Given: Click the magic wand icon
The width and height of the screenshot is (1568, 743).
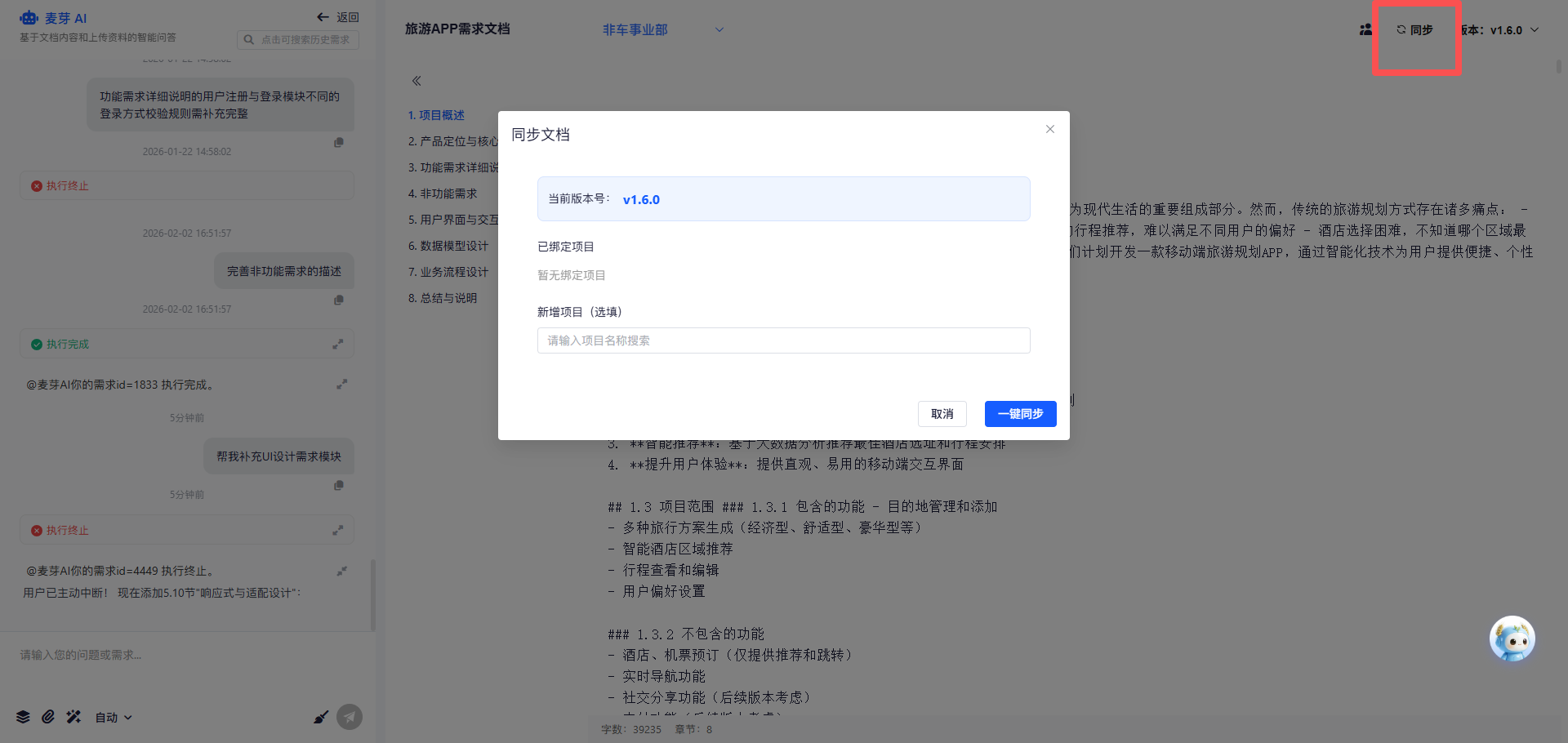Looking at the screenshot, I should (73, 717).
